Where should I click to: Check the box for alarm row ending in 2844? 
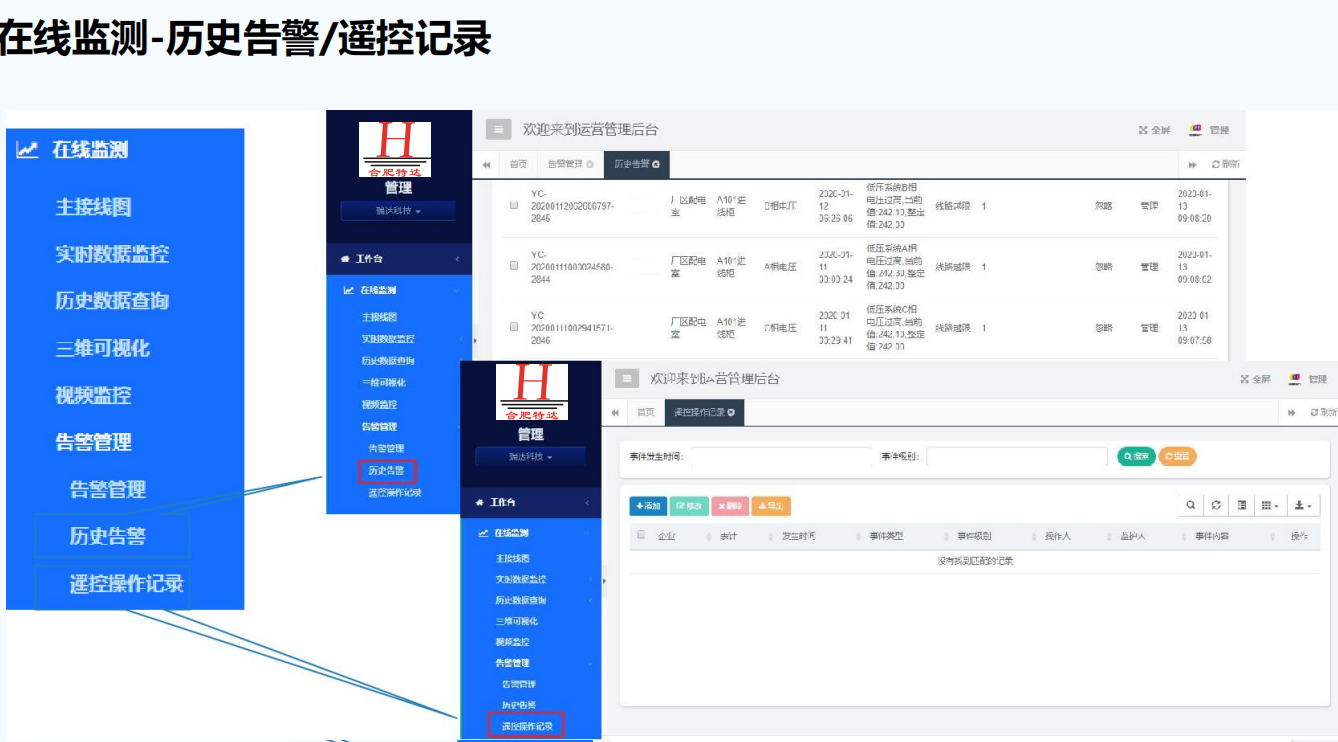514,266
